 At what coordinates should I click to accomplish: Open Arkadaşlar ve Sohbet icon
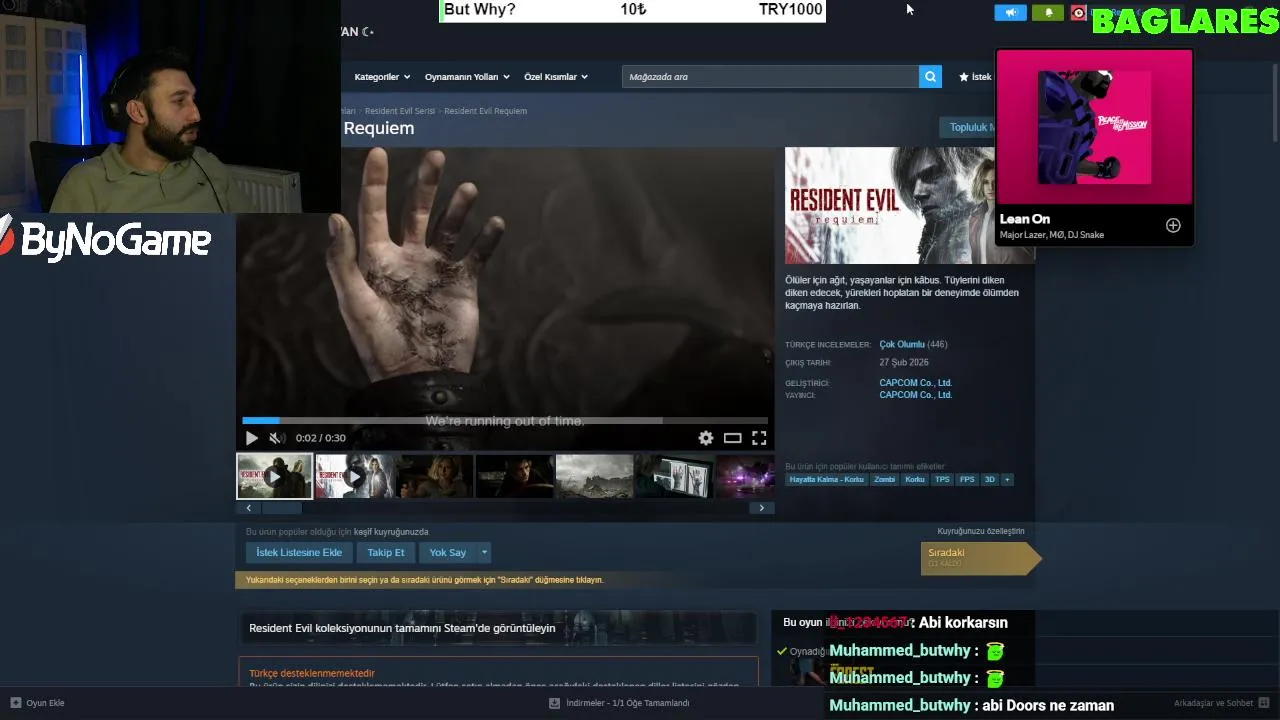coord(1264,703)
